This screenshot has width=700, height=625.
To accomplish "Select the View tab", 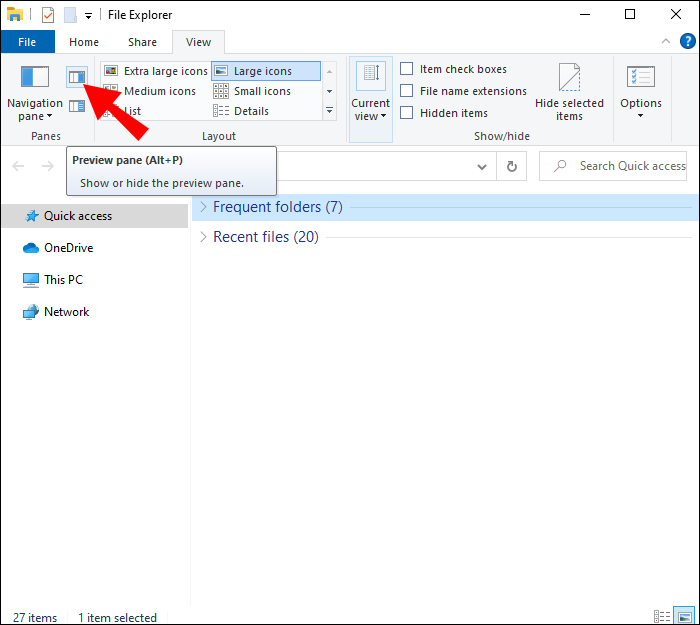I will tap(198, 42).
